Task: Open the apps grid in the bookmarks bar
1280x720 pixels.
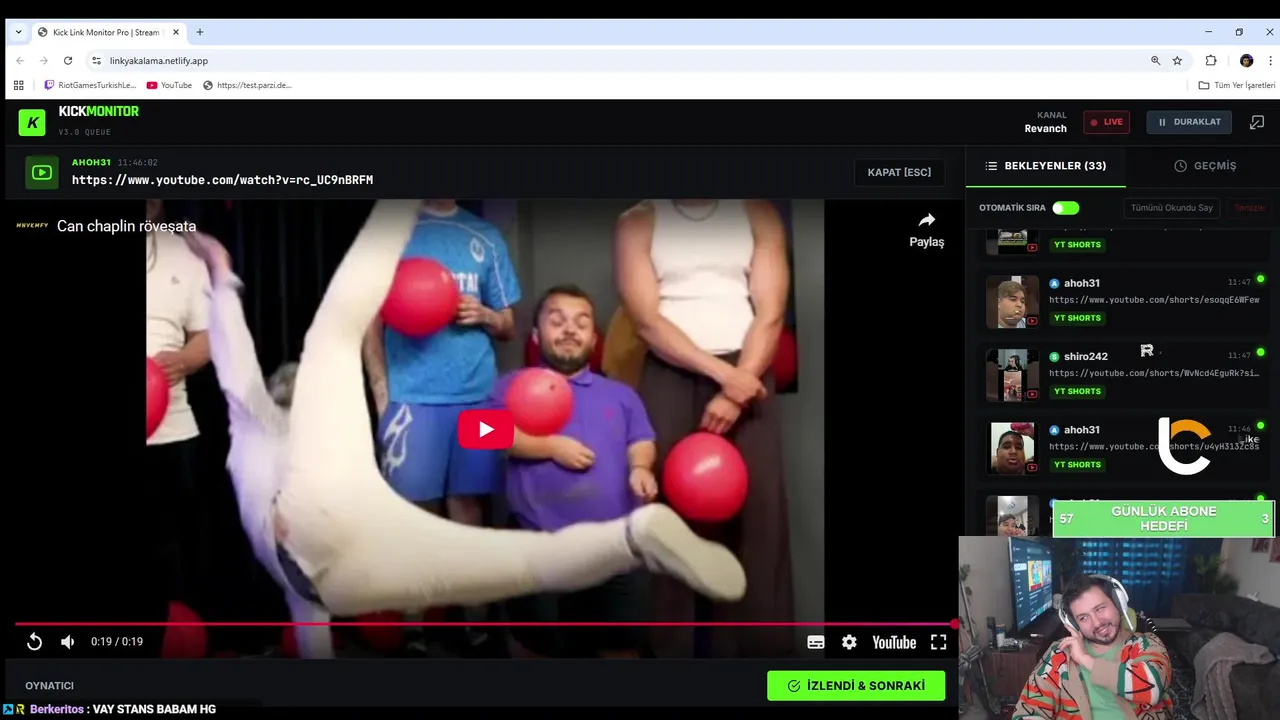Action: click(x=18, y=85)
